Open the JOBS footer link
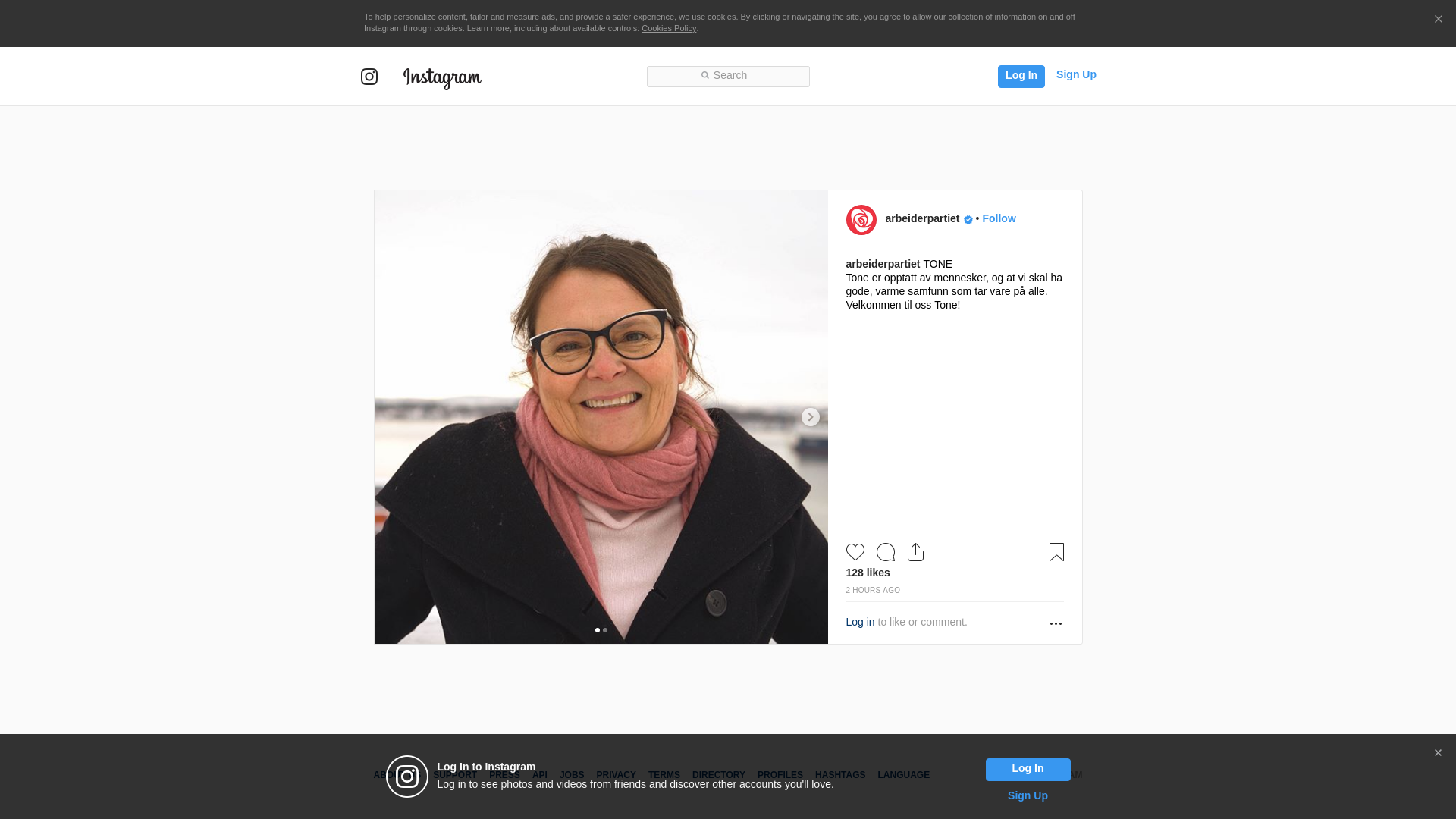 [x=572, y=775]
